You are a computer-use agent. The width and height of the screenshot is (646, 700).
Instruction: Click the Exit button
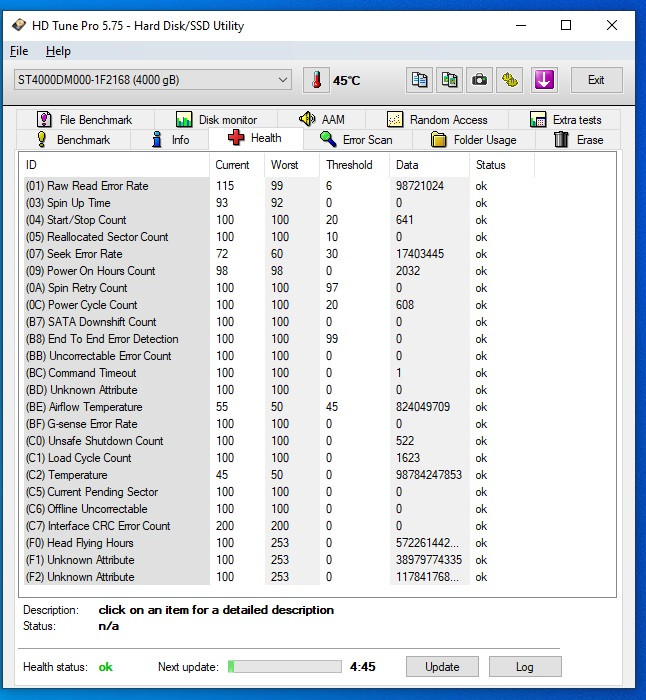(x=596, y=80)
